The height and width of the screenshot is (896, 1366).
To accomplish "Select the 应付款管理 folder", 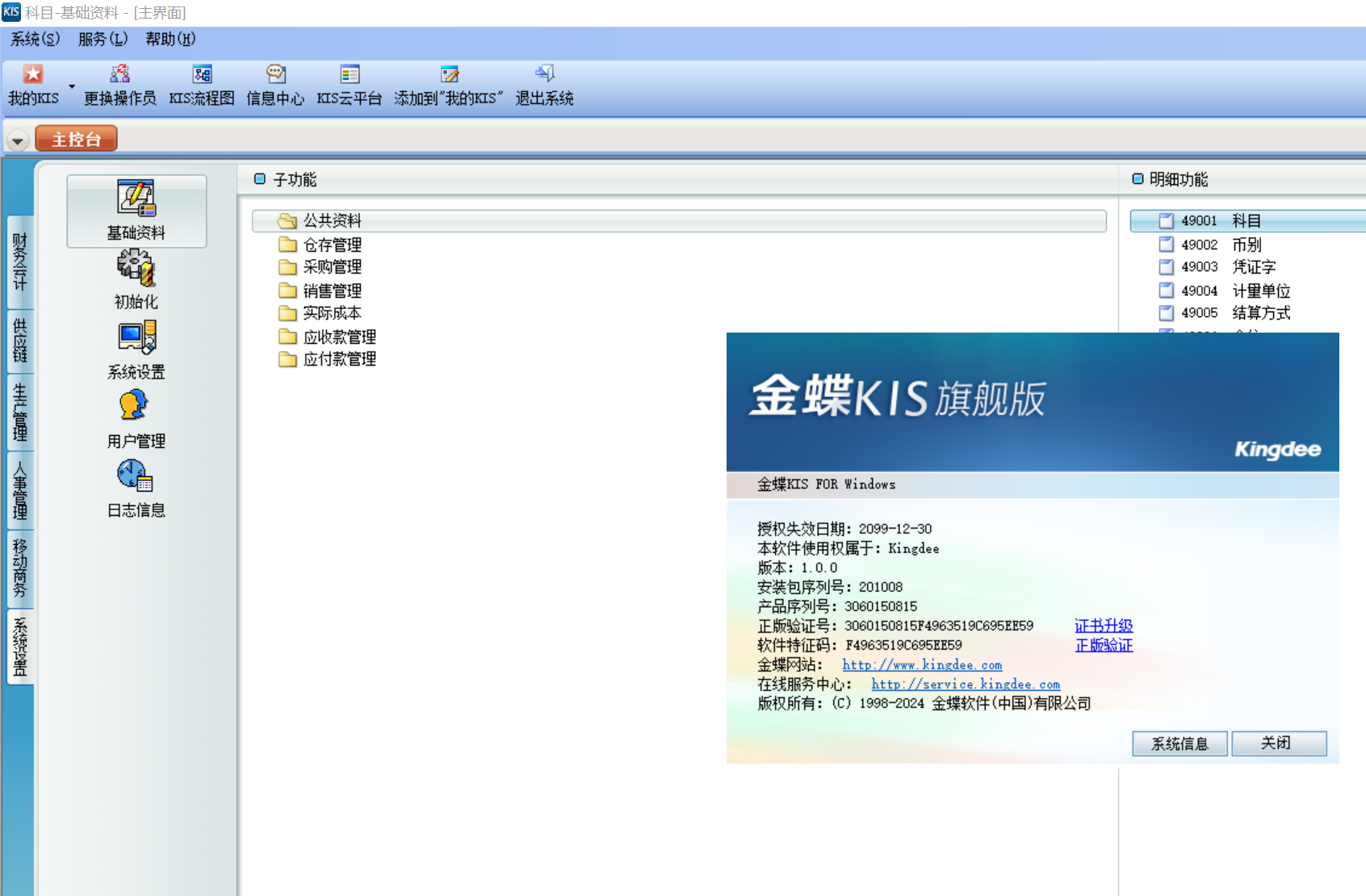I will coord(328,359).
